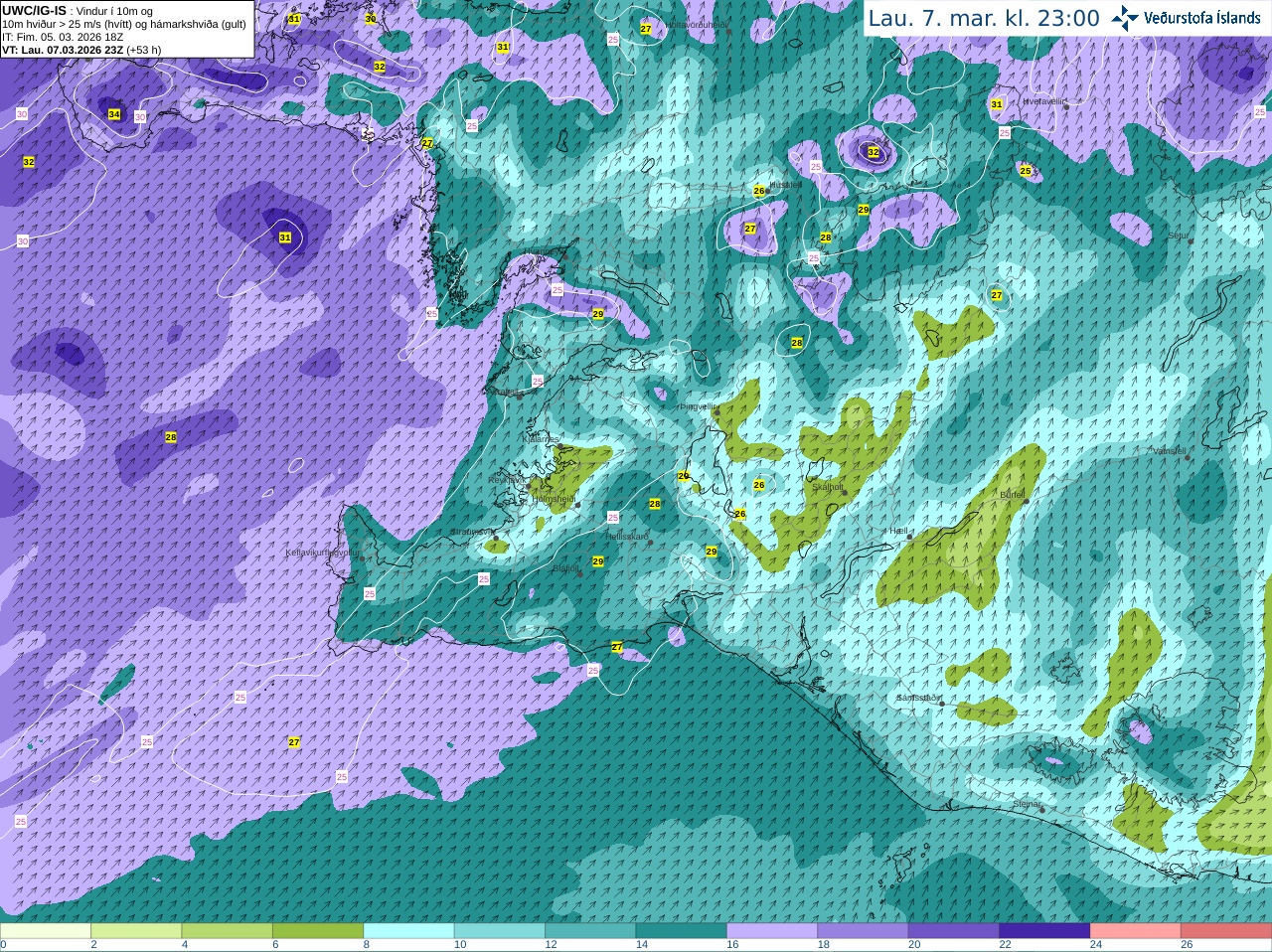
Task: Click the Steinar station label
Action: pyautogui.click(x=1027, y=804)
